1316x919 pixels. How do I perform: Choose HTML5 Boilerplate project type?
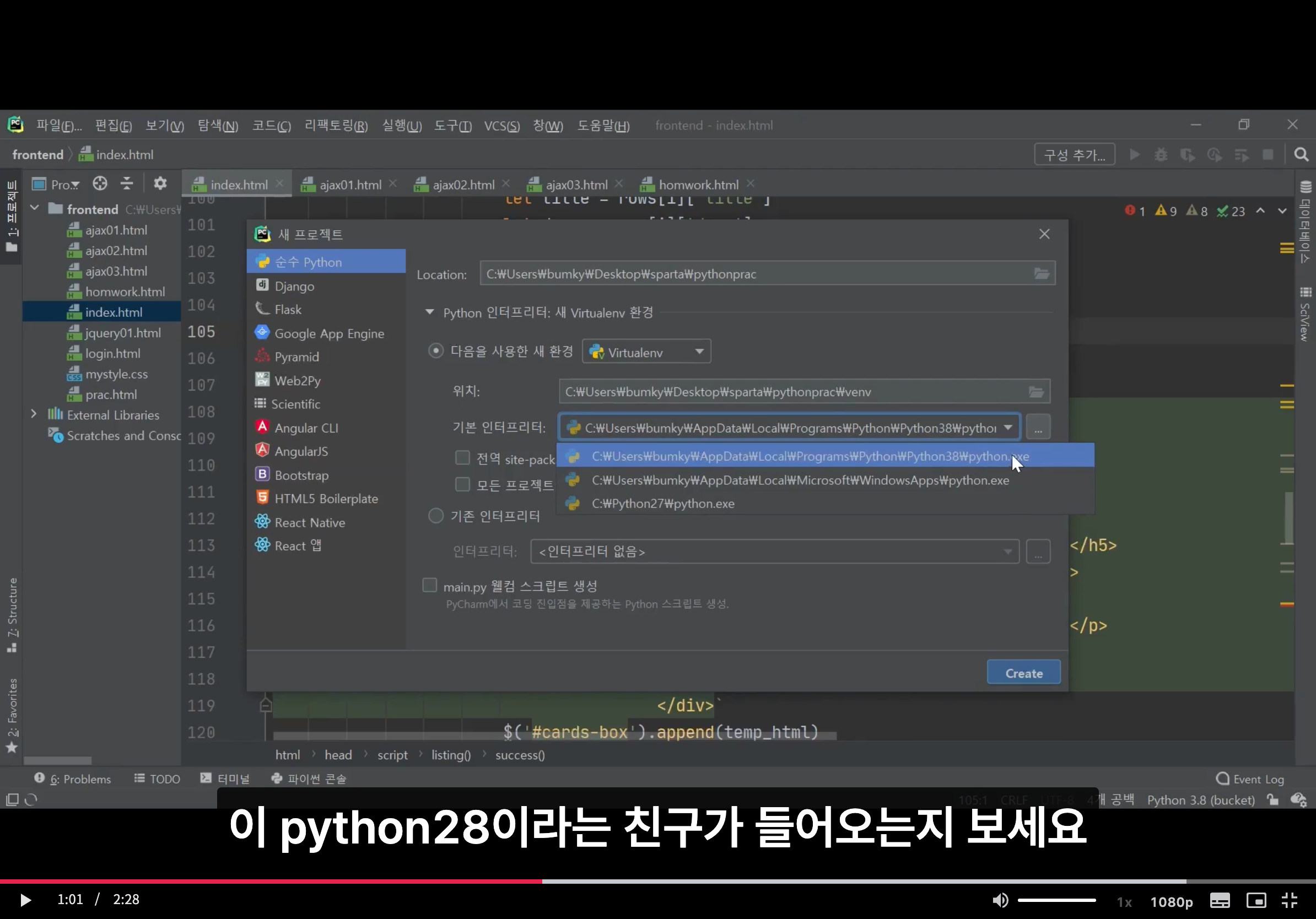(326, 499)
